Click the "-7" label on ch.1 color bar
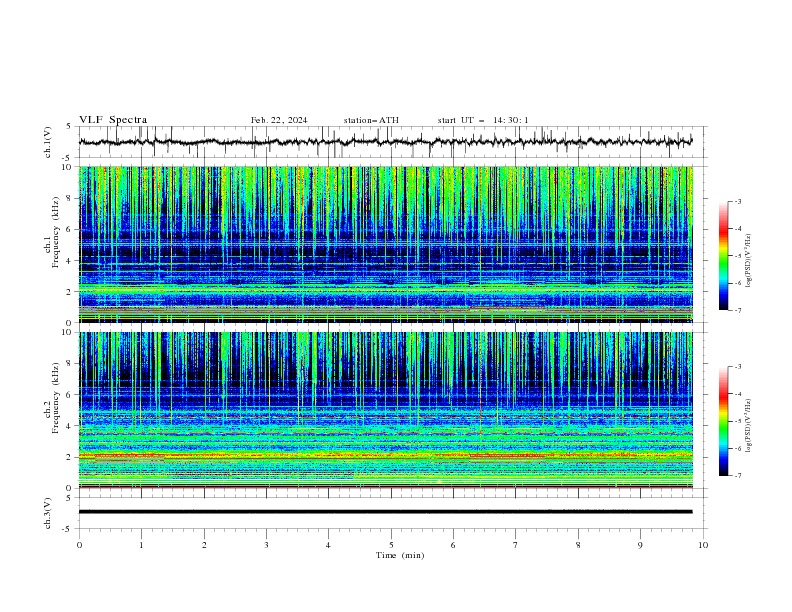 738,311
